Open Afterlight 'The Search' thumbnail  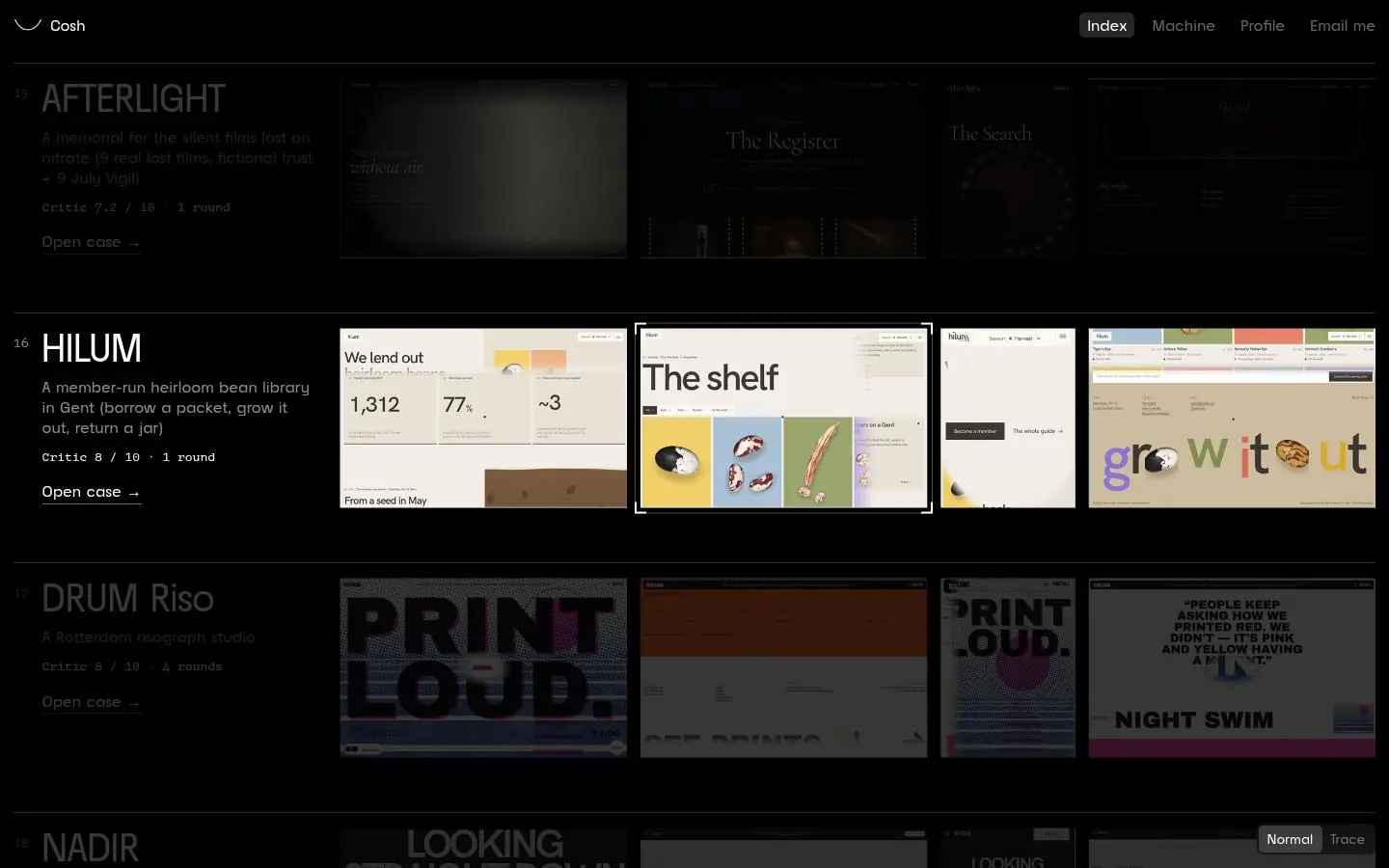(x=1008, y=169)
